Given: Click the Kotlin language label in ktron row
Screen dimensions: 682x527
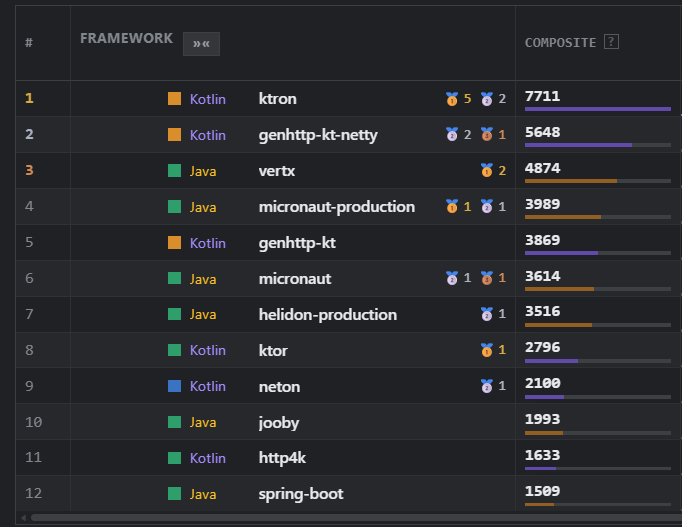Looking at the screenshot, I should coord(207,99).
